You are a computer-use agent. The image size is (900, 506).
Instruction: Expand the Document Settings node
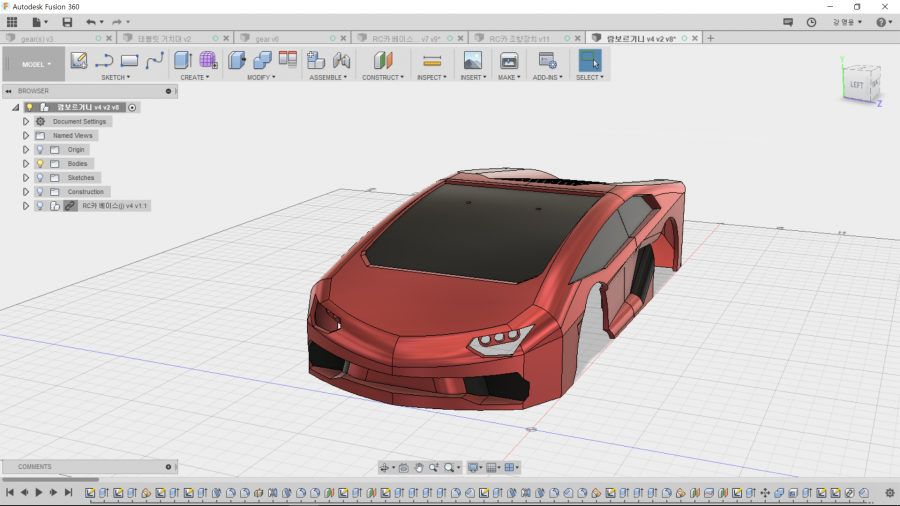(26, 122)
